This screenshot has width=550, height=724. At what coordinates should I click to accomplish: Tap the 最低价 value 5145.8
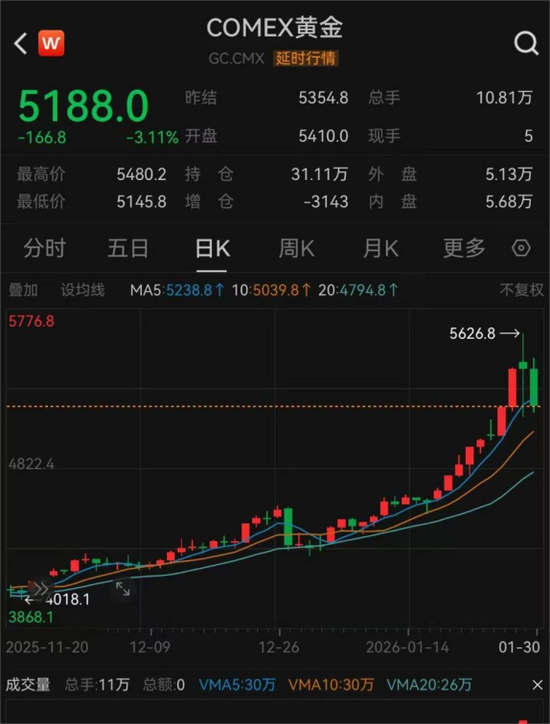point(141,202)
